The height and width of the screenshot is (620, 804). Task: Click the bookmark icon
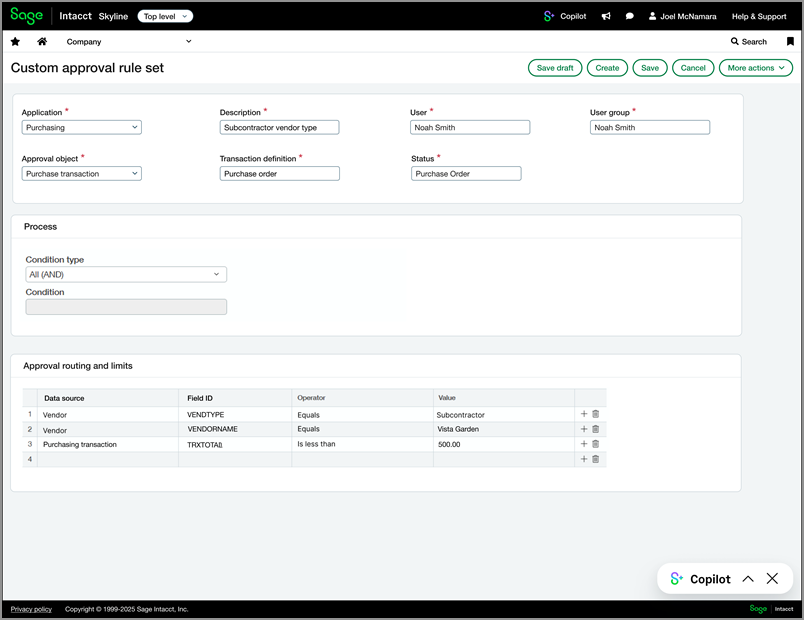pos(790,42)
